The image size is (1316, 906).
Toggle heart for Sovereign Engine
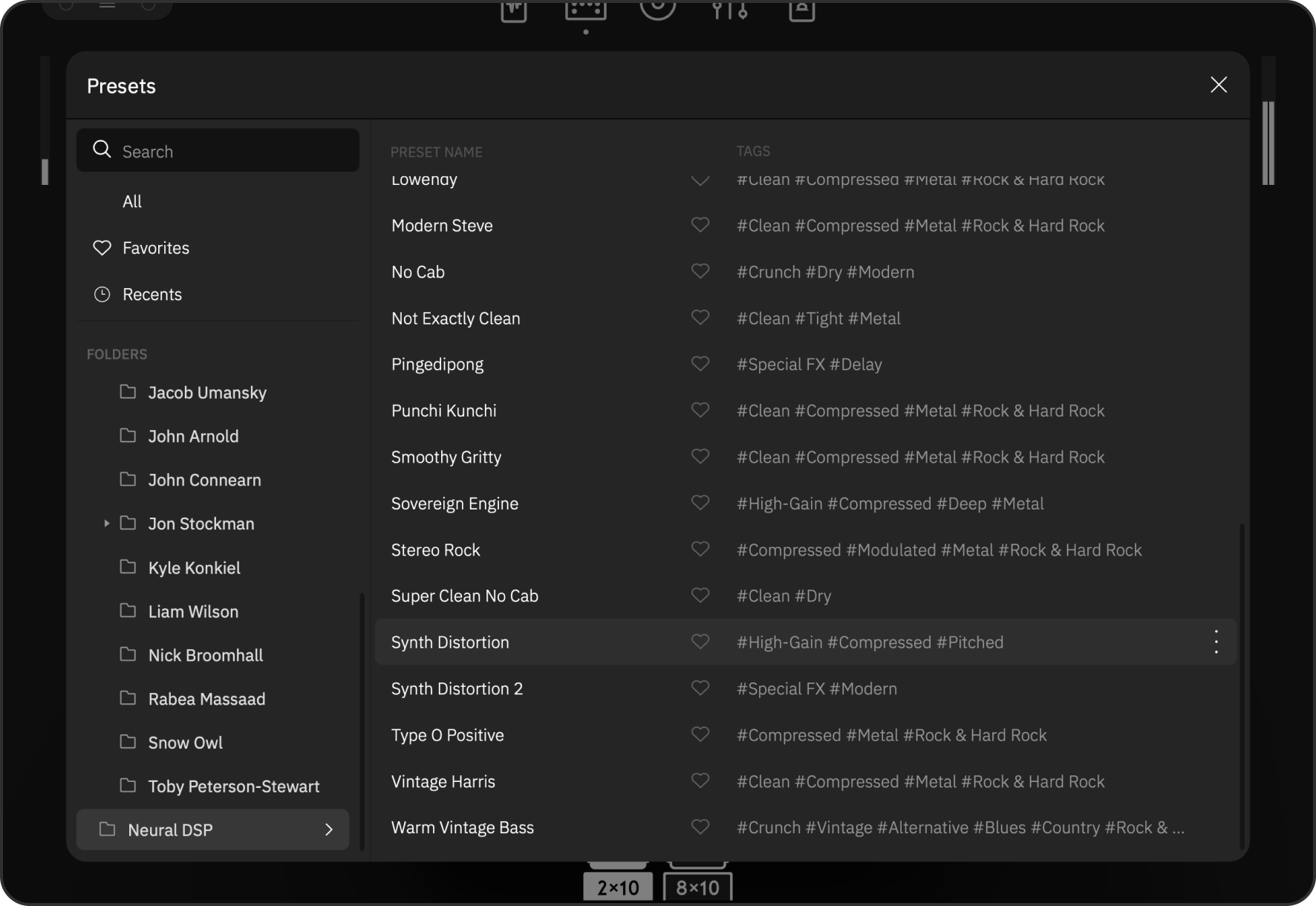pyautogui.click(x=700, y=503)
